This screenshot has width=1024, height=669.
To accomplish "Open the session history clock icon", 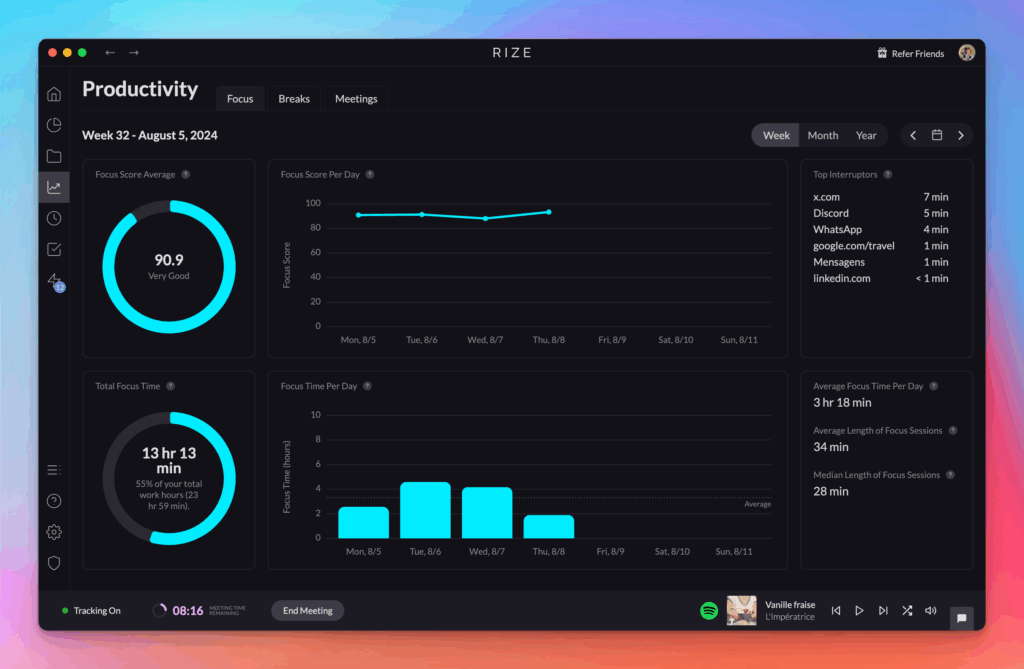I will click(x=53, y=218).
